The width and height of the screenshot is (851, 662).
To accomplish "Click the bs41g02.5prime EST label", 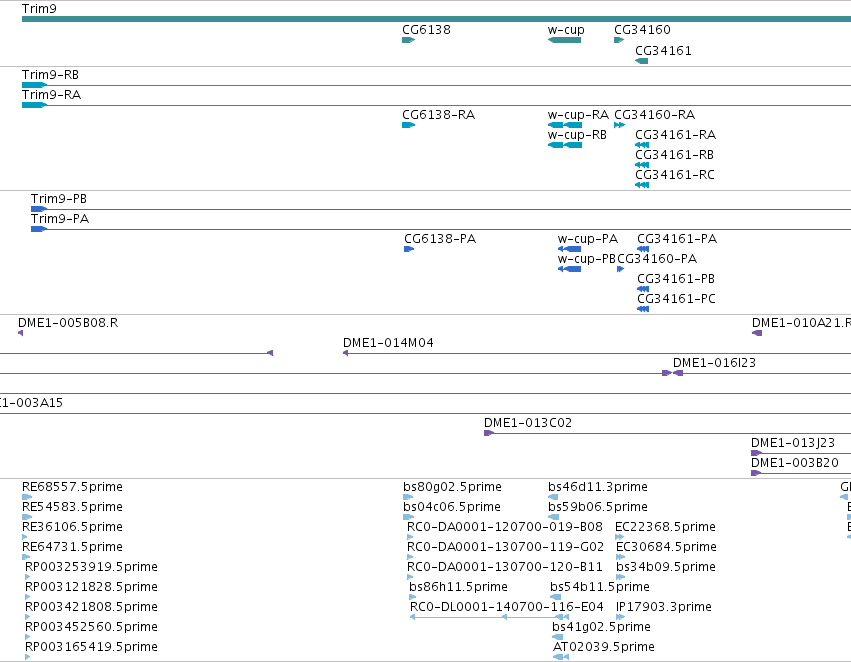I will click(601, 627).
